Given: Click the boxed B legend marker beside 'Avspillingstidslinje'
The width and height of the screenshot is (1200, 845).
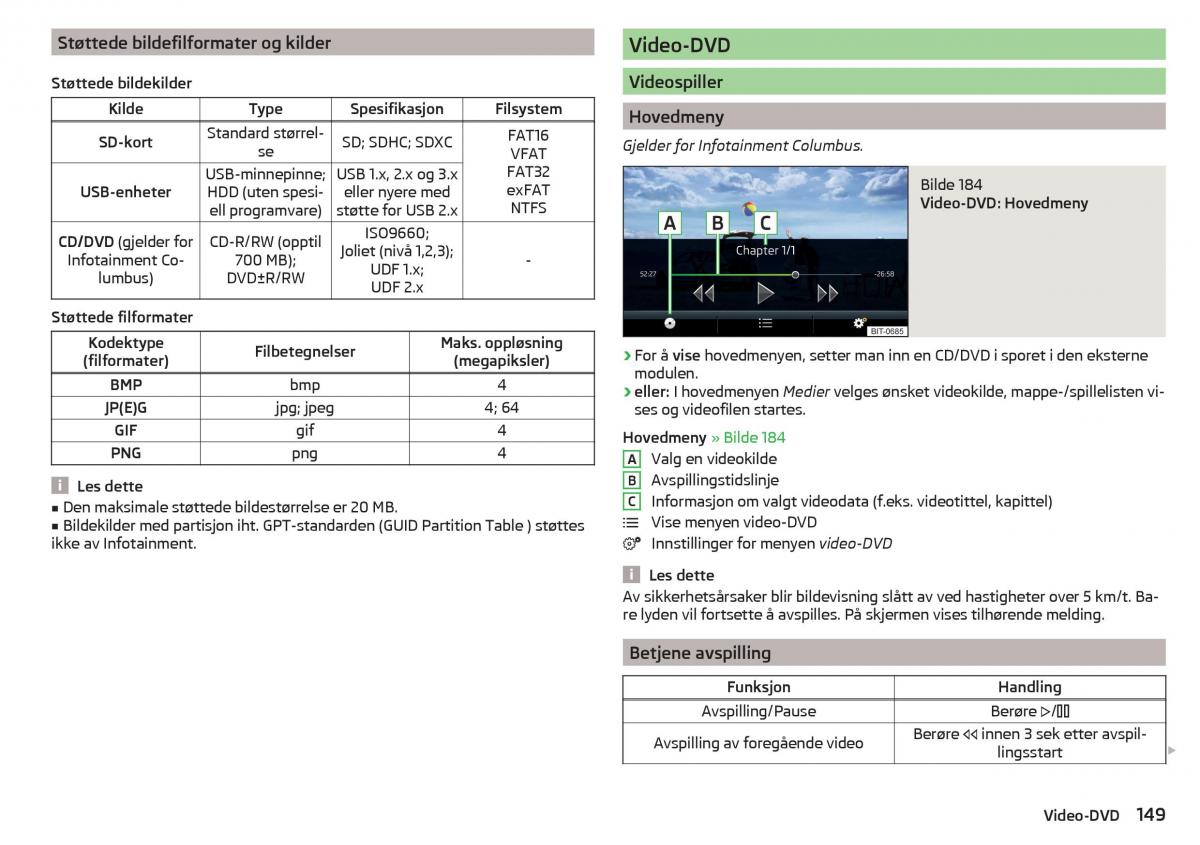Looking at the screenshot, I should (x=632, y=480).
